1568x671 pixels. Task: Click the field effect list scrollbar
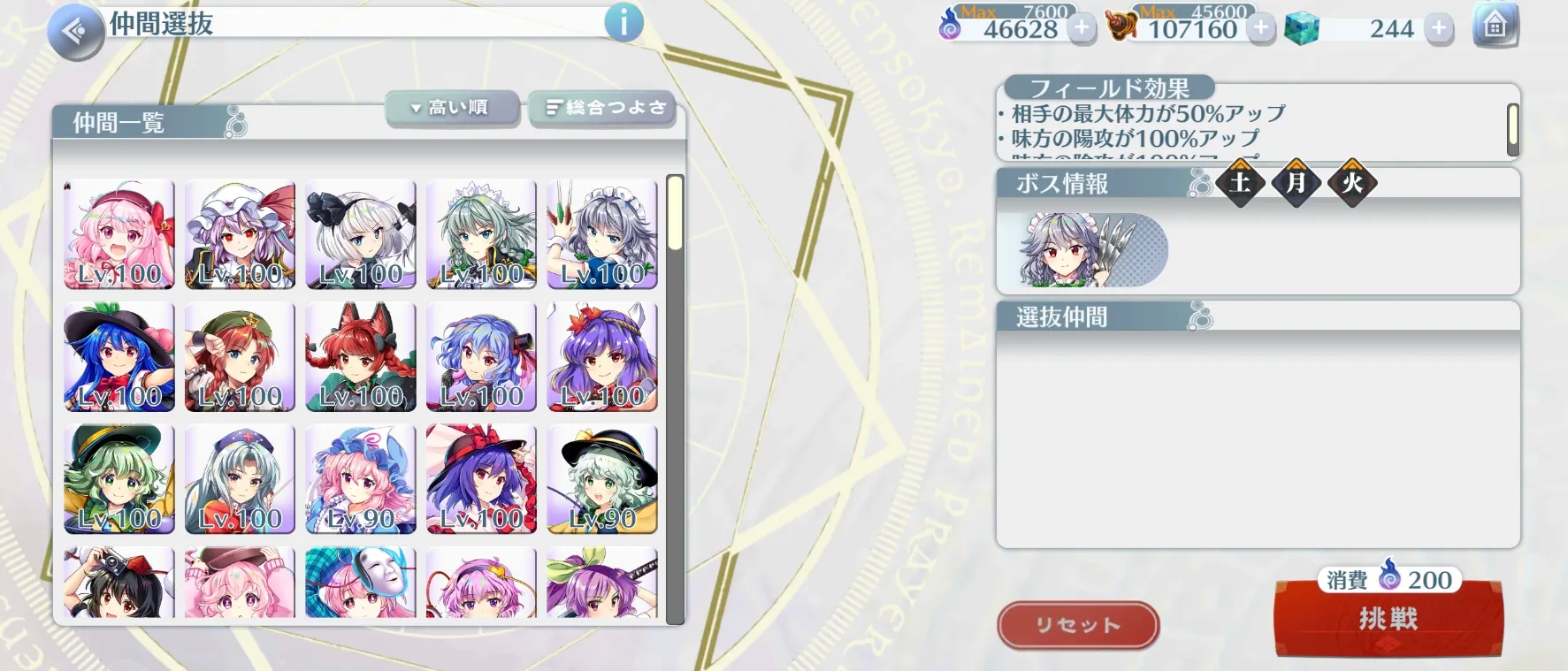point(1512,128)
